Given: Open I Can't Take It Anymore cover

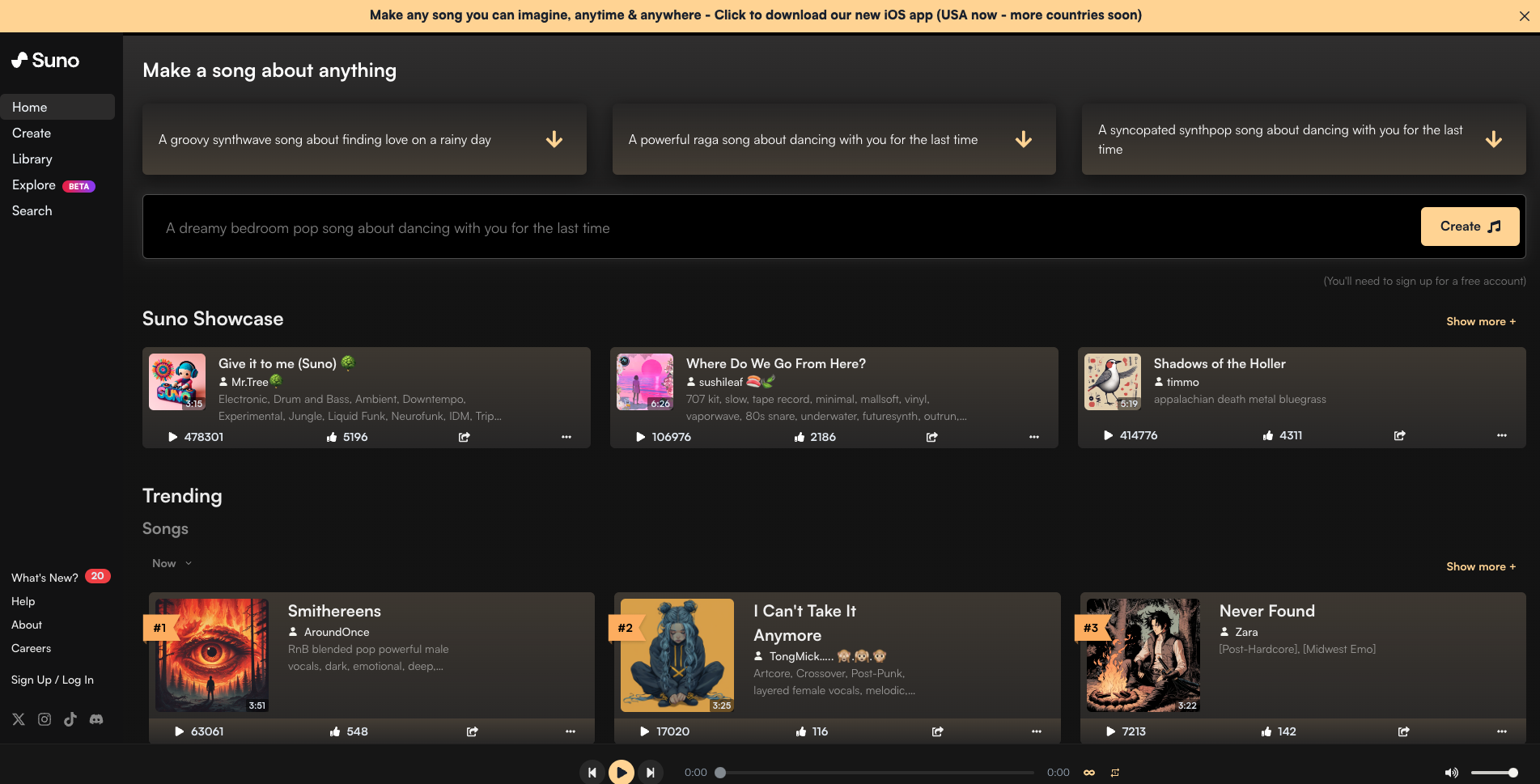Looking at the screenshot, I should [x=677, y=655].
